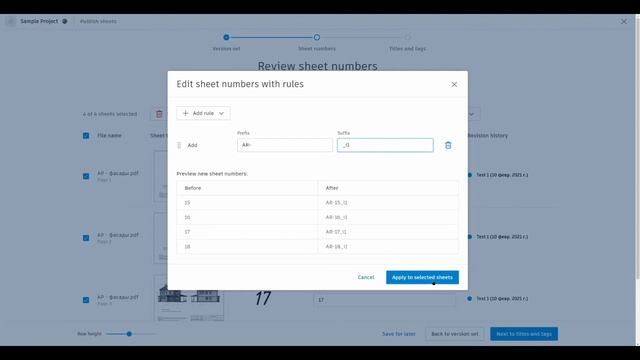
Task: Proceed with Next to titles and tags
Action: 524,334
